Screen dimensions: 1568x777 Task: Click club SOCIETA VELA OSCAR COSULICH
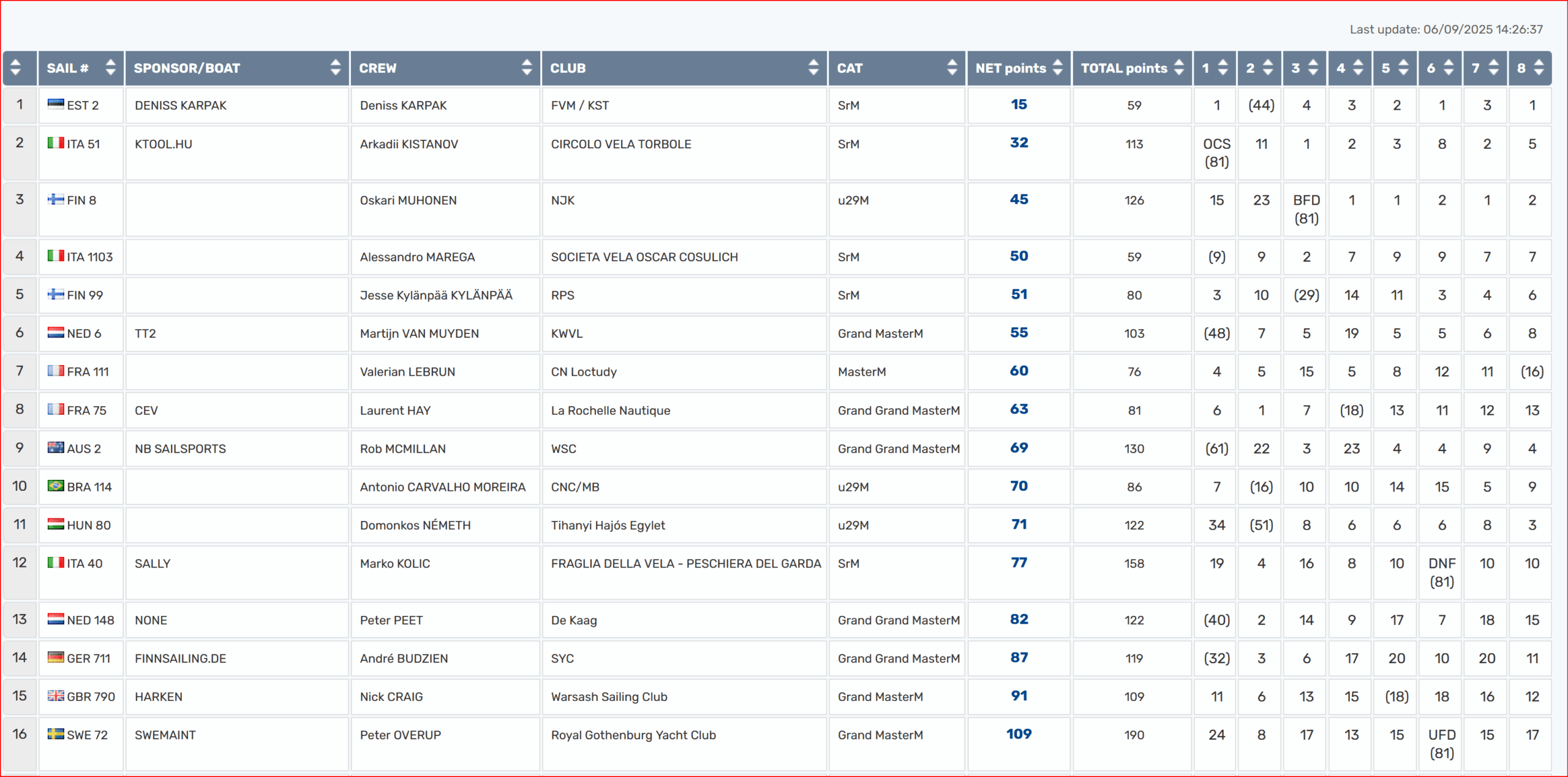[x=644, y=257]
